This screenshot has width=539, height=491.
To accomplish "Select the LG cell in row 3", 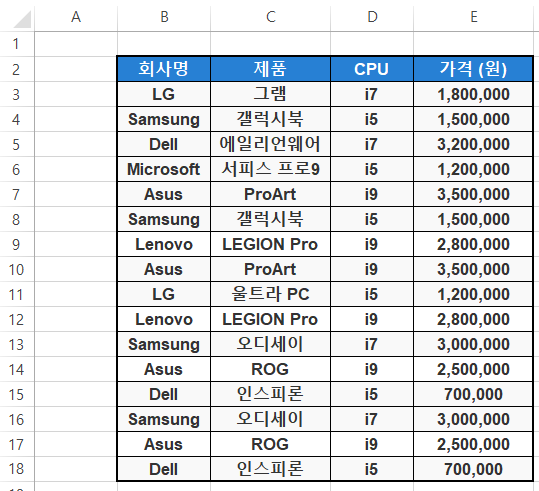I will pos(164,94).
